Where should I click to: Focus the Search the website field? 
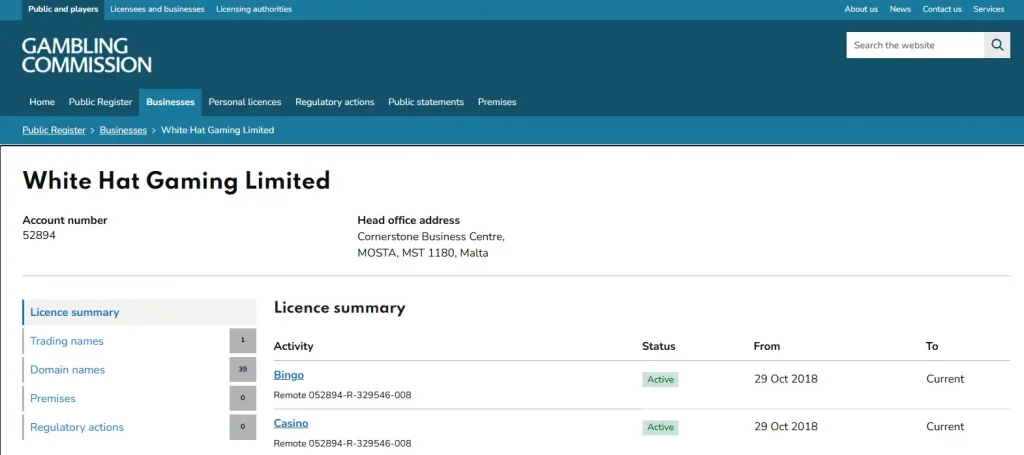coord(915,45)
